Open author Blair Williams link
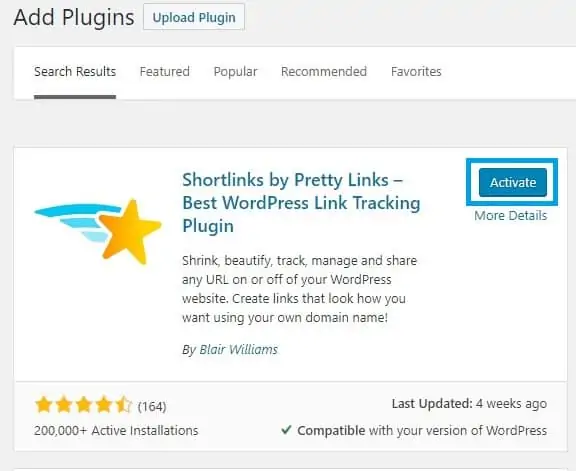576x471 pixels. (238, 349)
